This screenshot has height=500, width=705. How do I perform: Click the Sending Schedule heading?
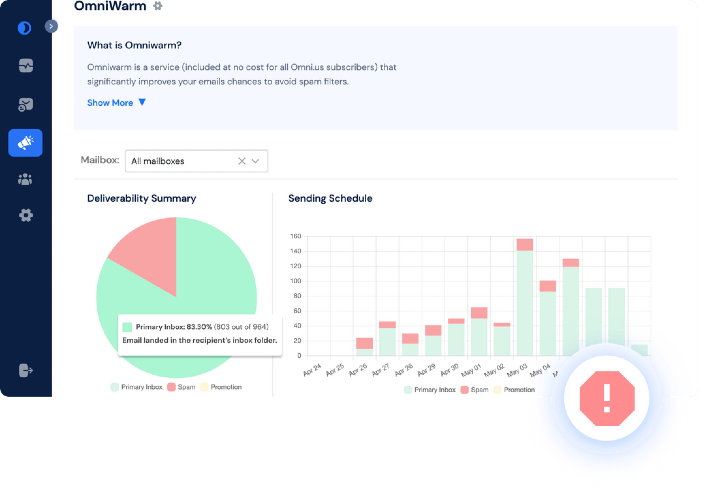click(x=330, y=199)
